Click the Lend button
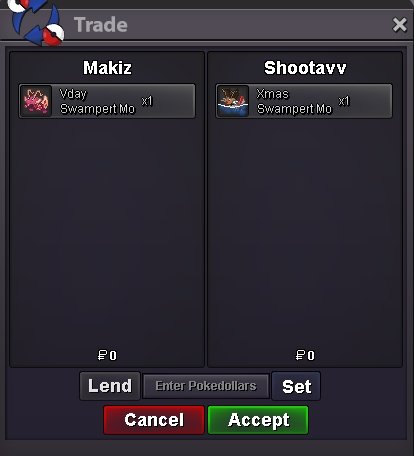414x456 pixels. pos(110,386)
